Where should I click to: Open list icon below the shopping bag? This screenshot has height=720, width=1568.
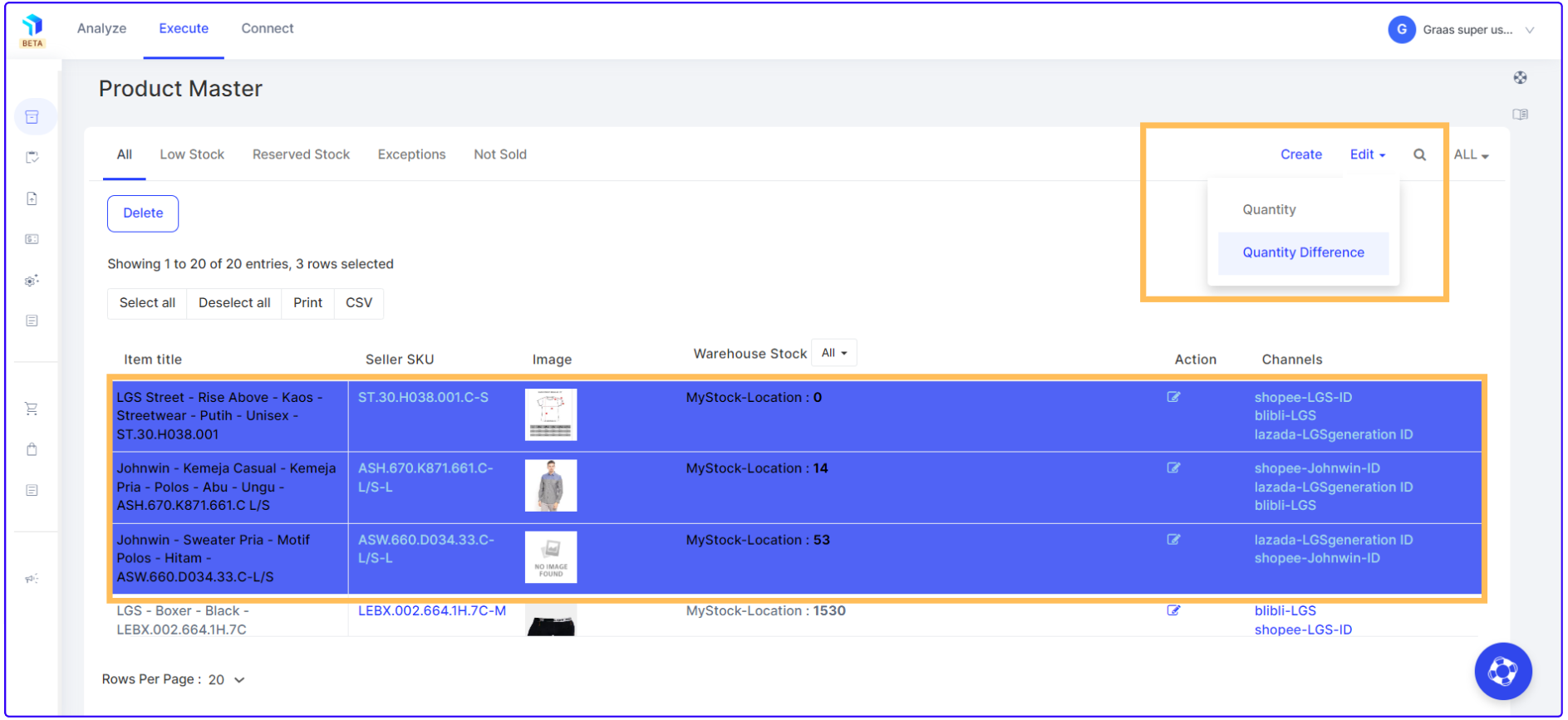pos(32,490)
